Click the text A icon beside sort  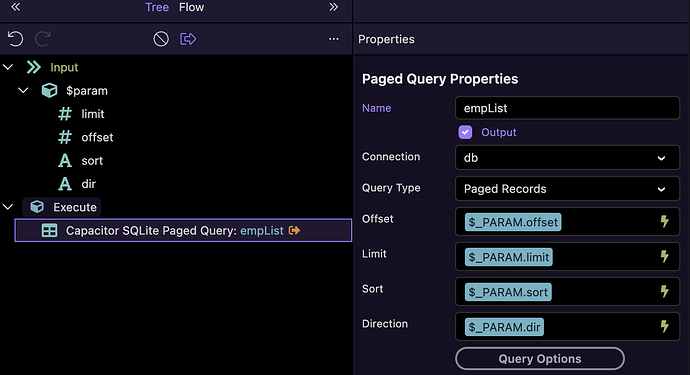65,161
